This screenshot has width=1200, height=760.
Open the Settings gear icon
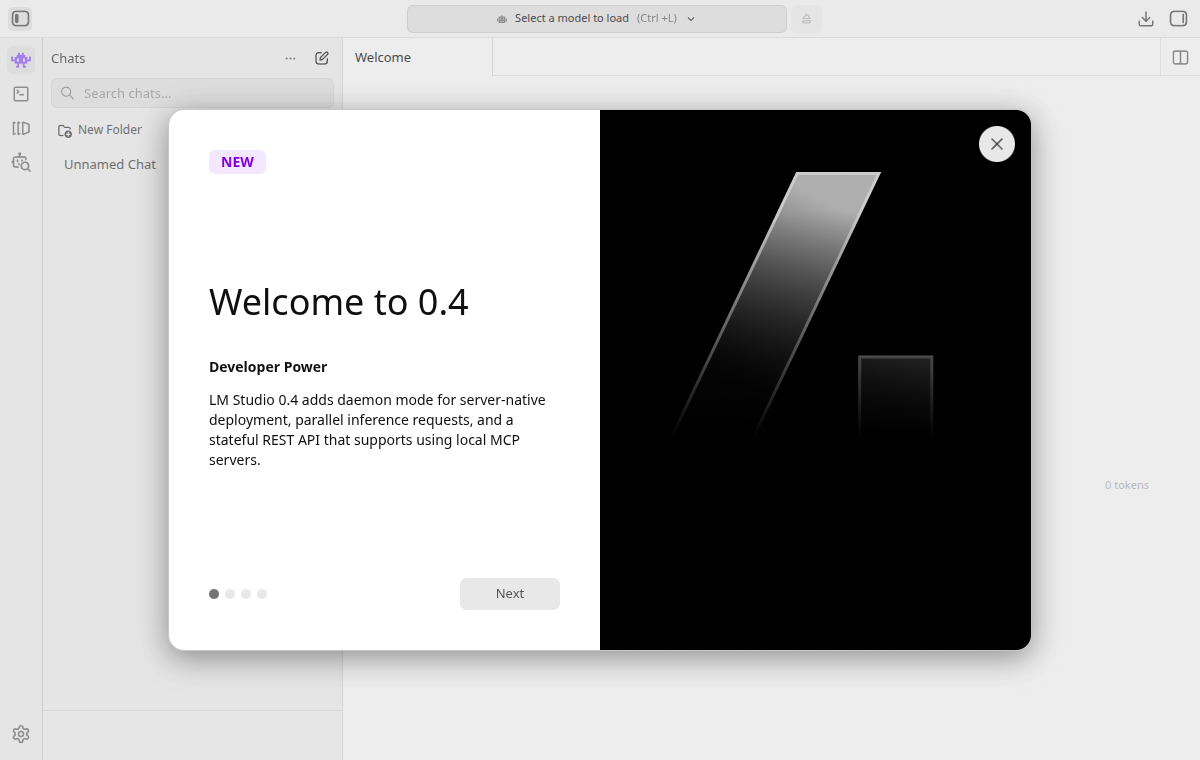click(x=21, y=734)
